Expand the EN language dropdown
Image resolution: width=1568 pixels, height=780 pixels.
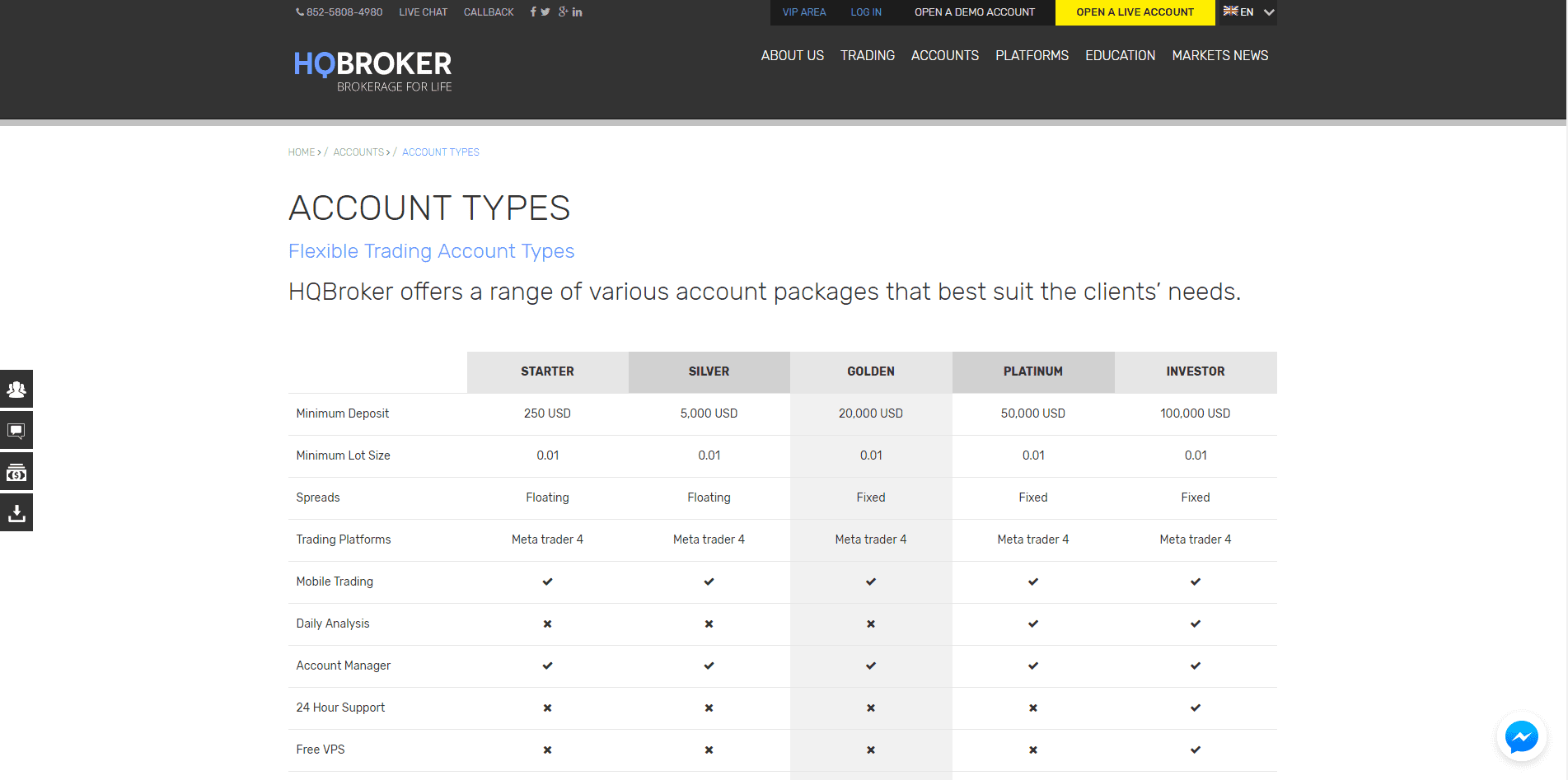[1269, 12]
